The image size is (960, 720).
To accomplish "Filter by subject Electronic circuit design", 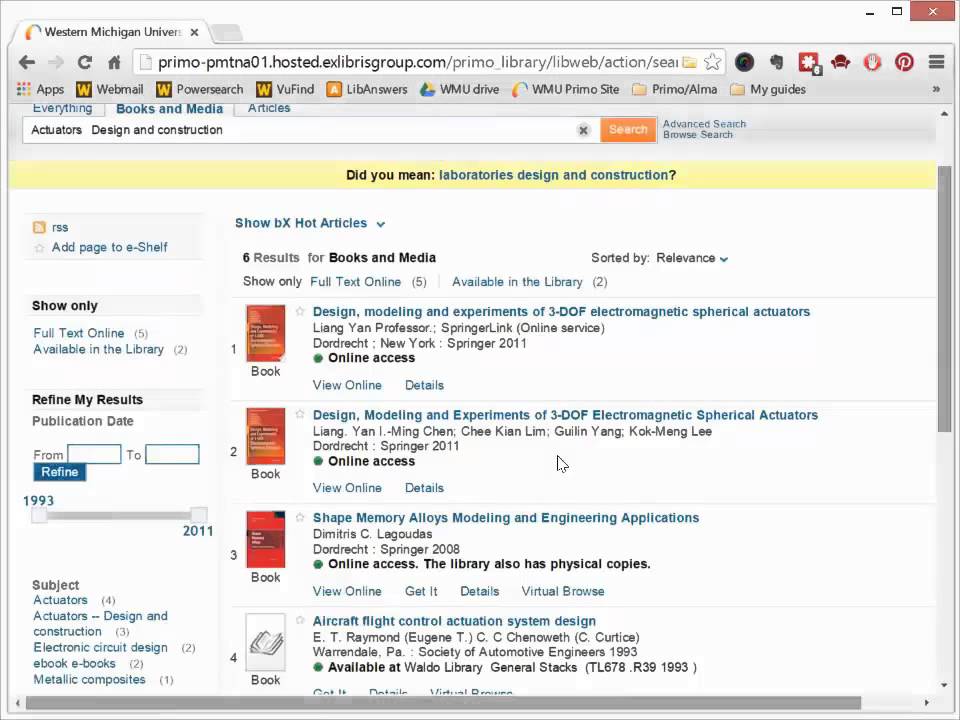I will [x=100, y=647].
